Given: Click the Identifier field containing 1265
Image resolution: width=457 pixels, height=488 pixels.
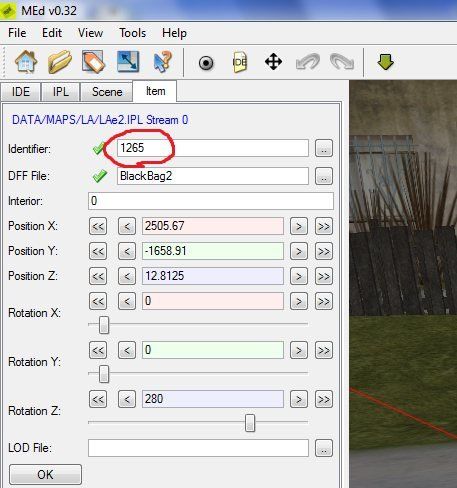Looking at the screenshot, I should (x=213, y=148).
